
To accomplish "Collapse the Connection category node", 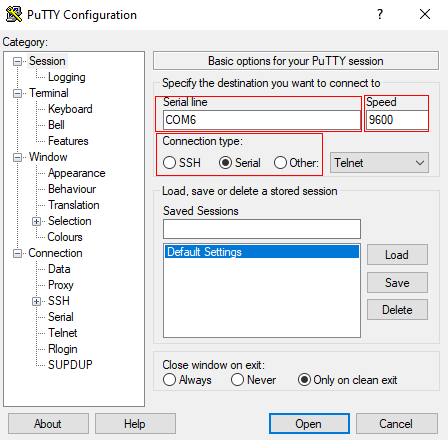I will coord(17,253).
